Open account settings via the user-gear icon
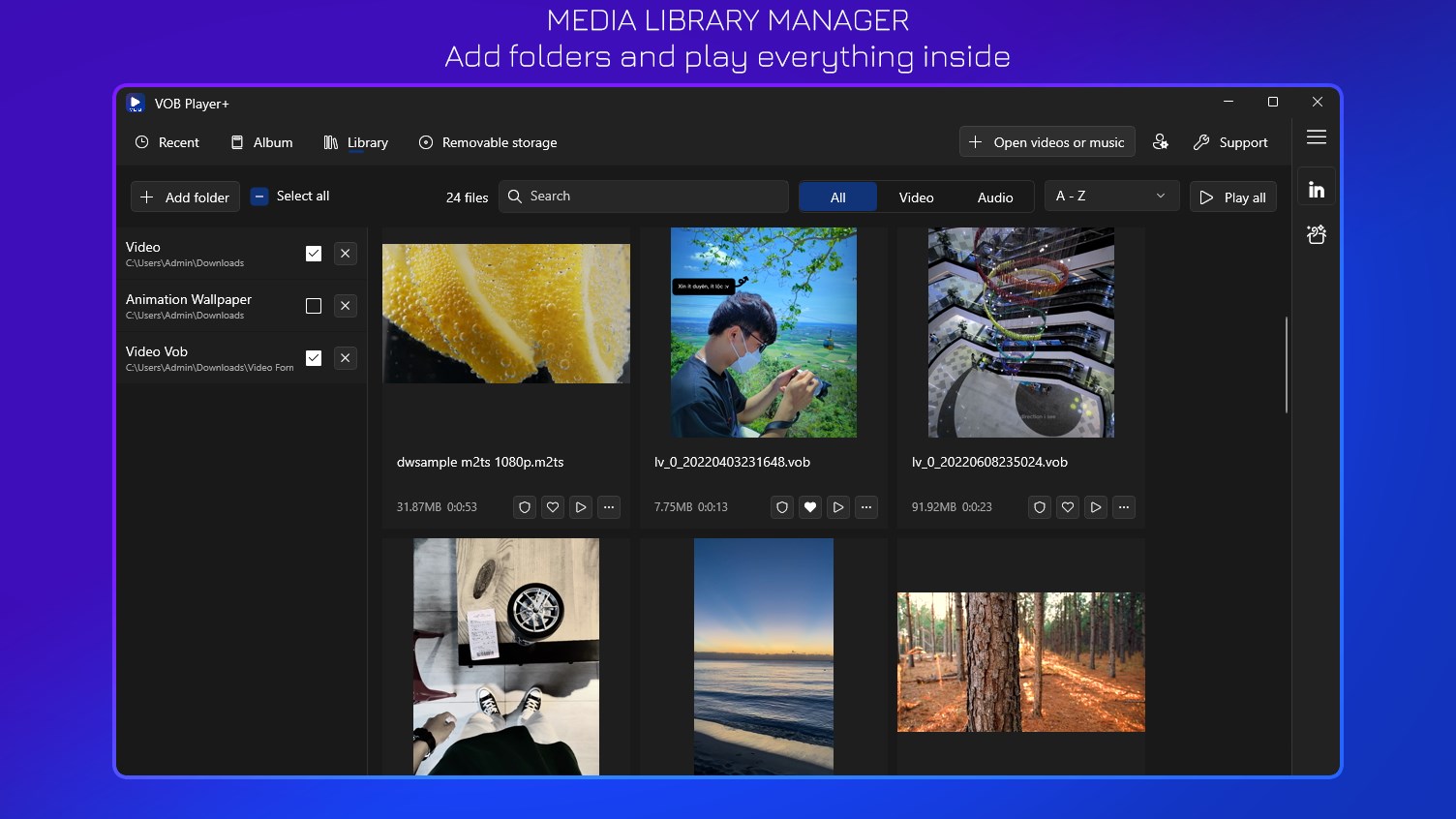The image size is (1456, 819). pos(1161,141)
